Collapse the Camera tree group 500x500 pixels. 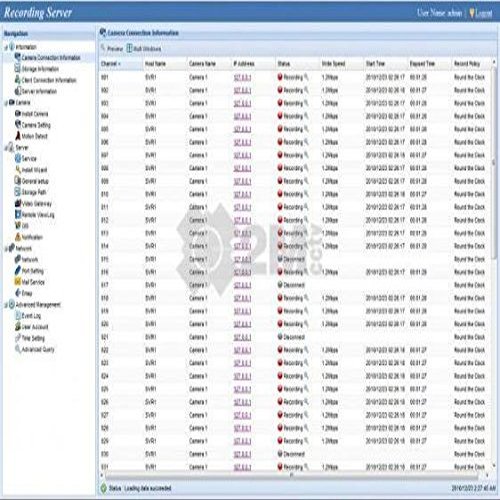coord(6,103)
